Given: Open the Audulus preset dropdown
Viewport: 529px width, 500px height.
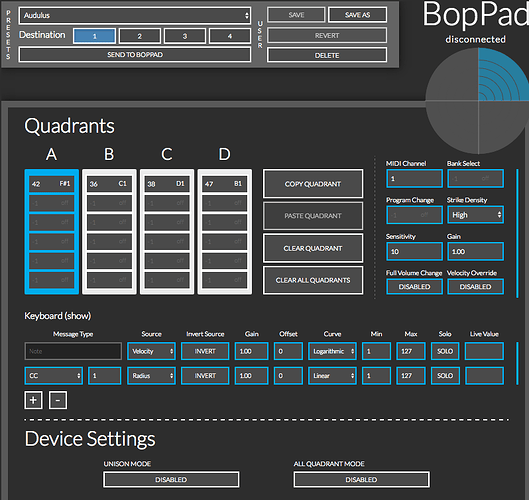Looking at the screenshot, I should [135, 16].
